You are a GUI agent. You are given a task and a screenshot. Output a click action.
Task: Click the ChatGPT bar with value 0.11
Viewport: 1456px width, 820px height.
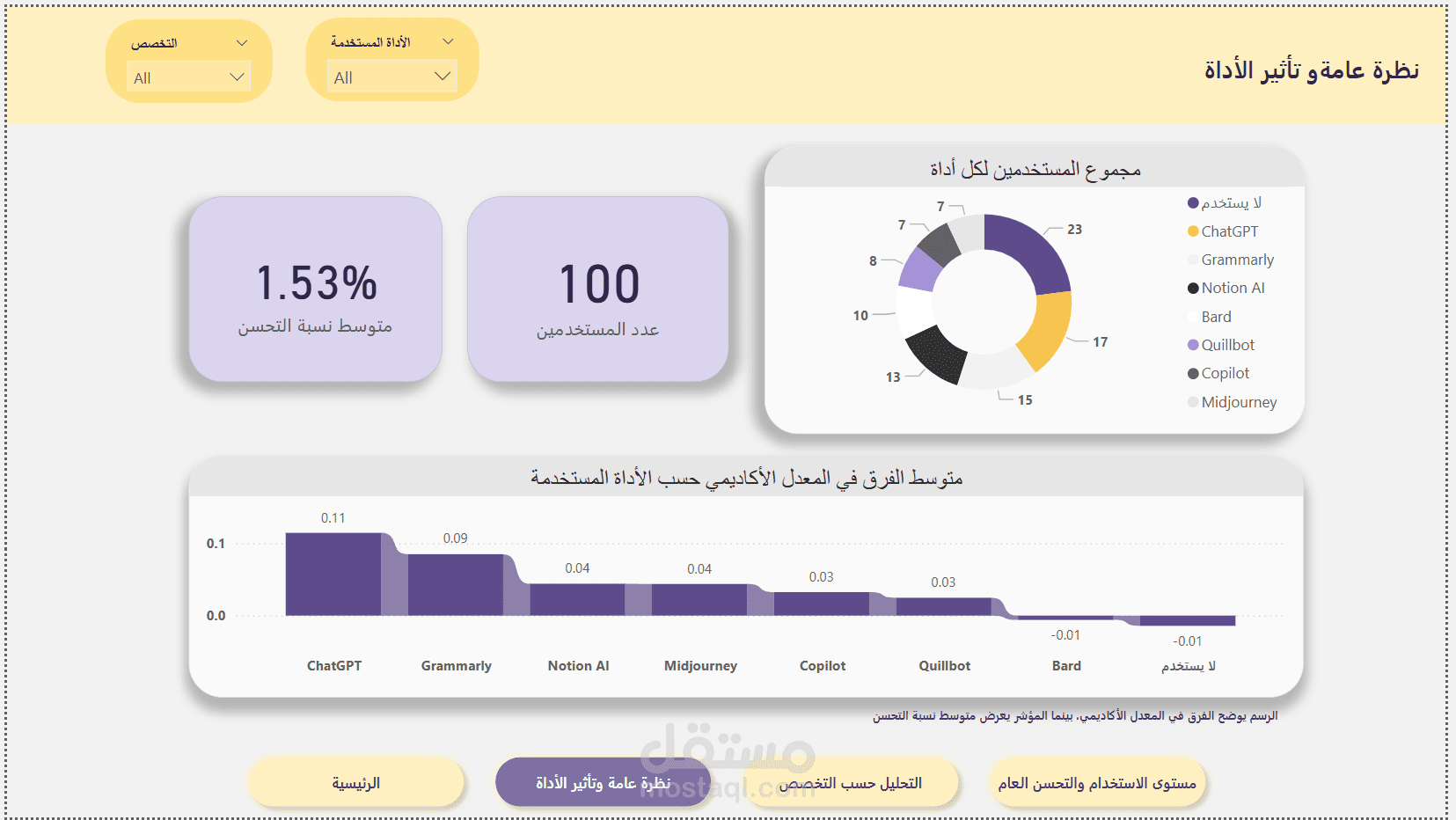pos(333,574)
